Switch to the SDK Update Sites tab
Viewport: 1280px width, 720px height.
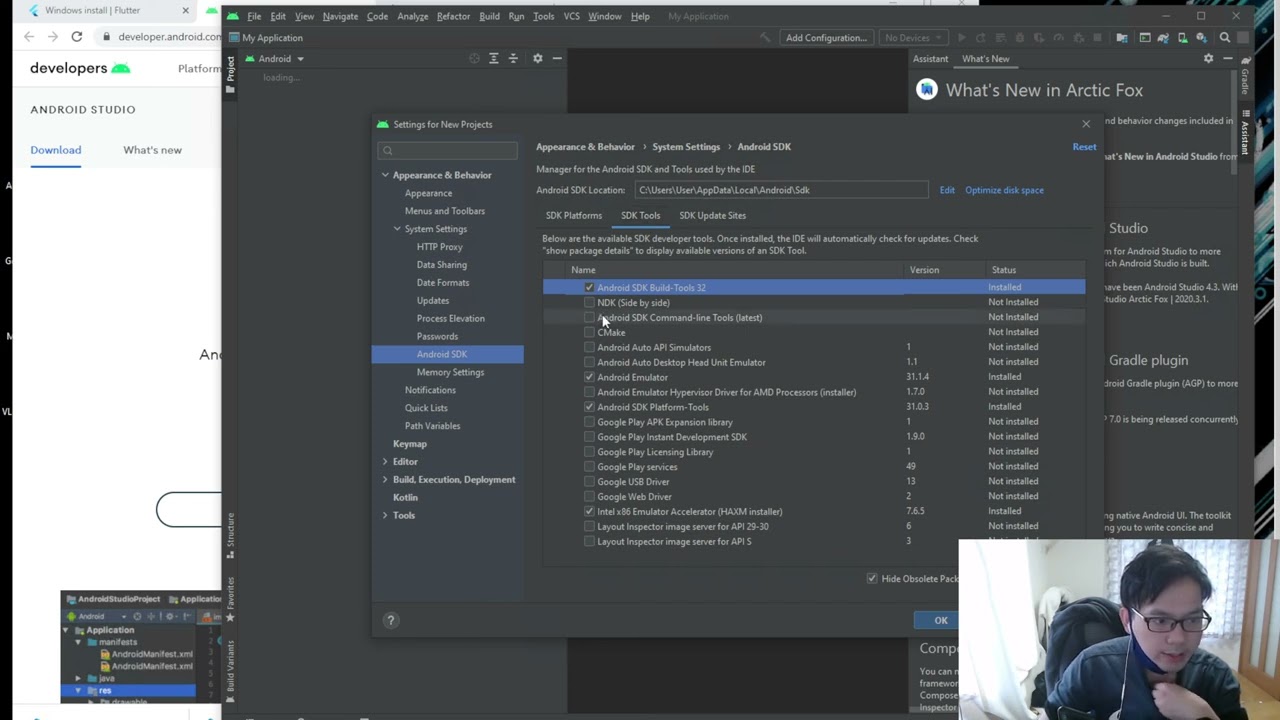[712, 215]
